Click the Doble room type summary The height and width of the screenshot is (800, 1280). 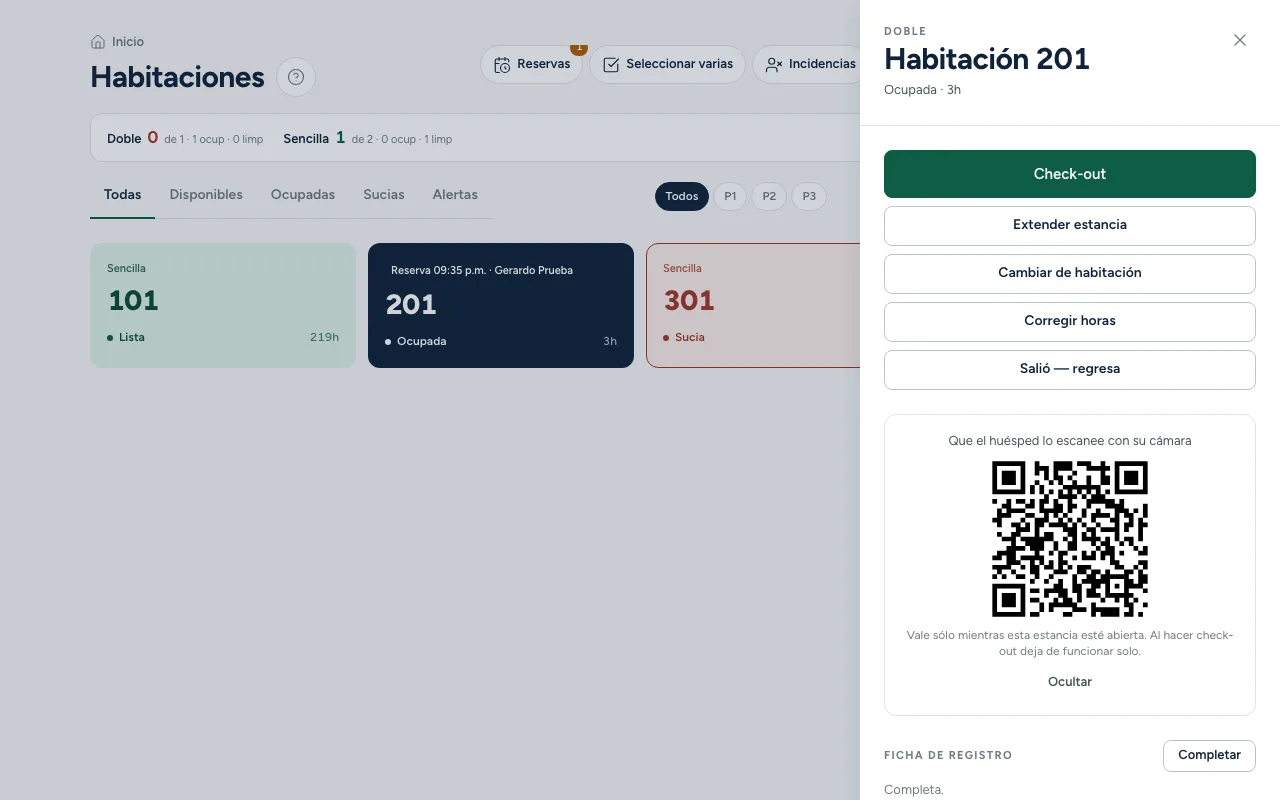[x=185, y=138]
